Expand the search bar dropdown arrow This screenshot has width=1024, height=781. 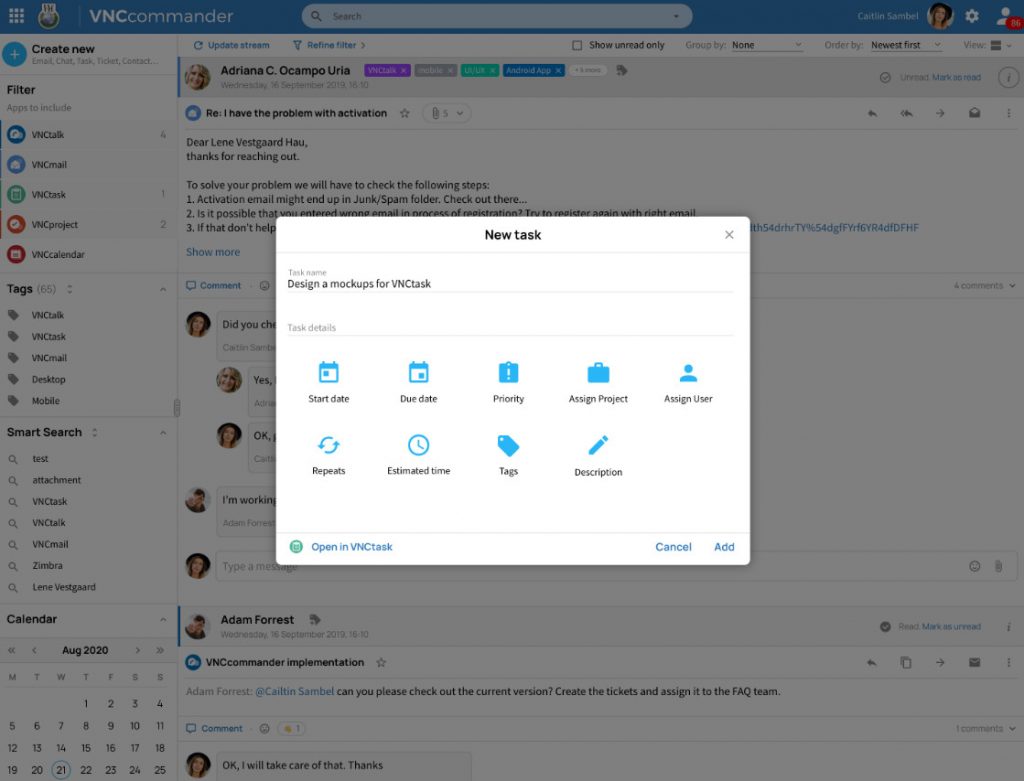(x=676, y=16)
